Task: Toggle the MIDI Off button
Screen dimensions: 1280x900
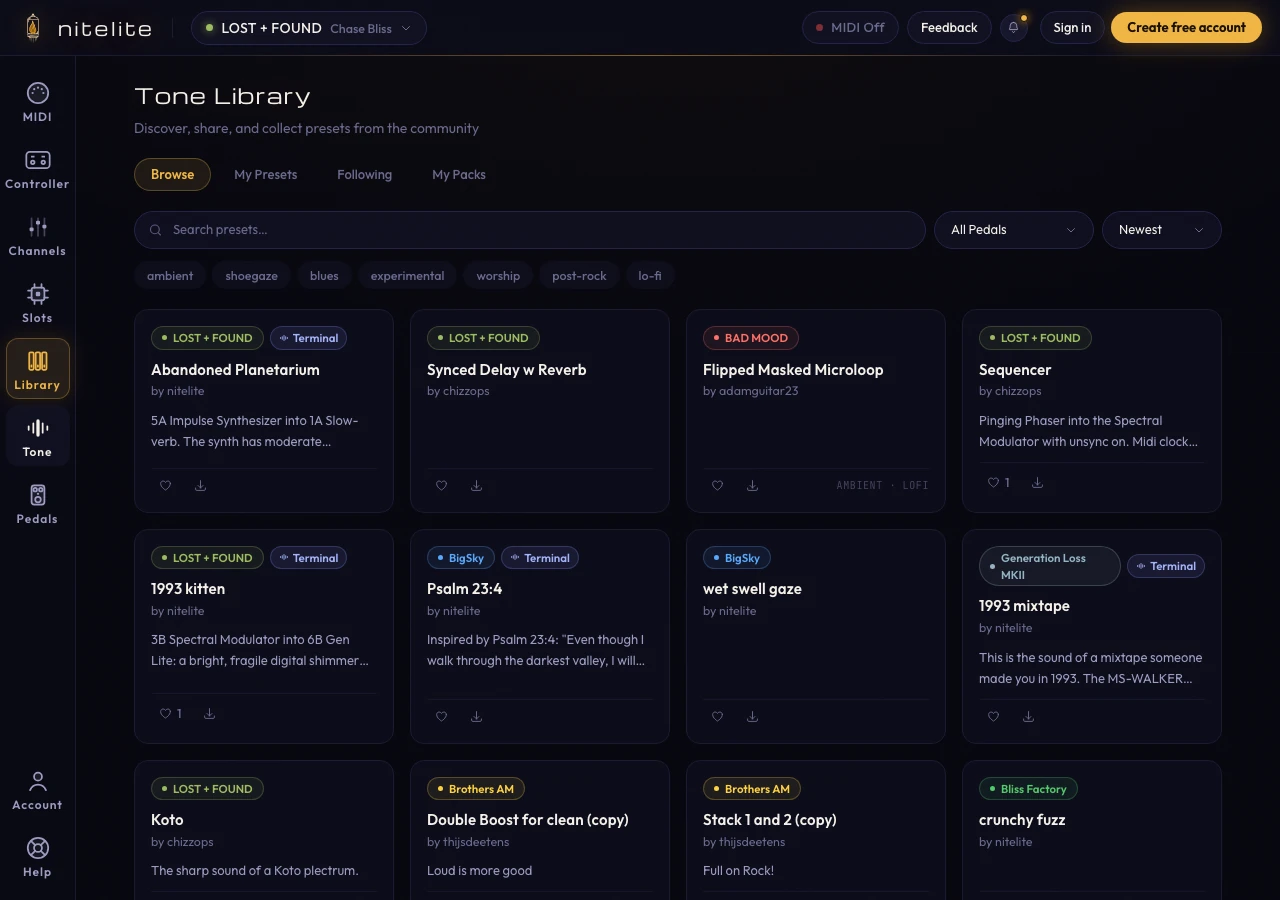Action: tap(850, 28)
